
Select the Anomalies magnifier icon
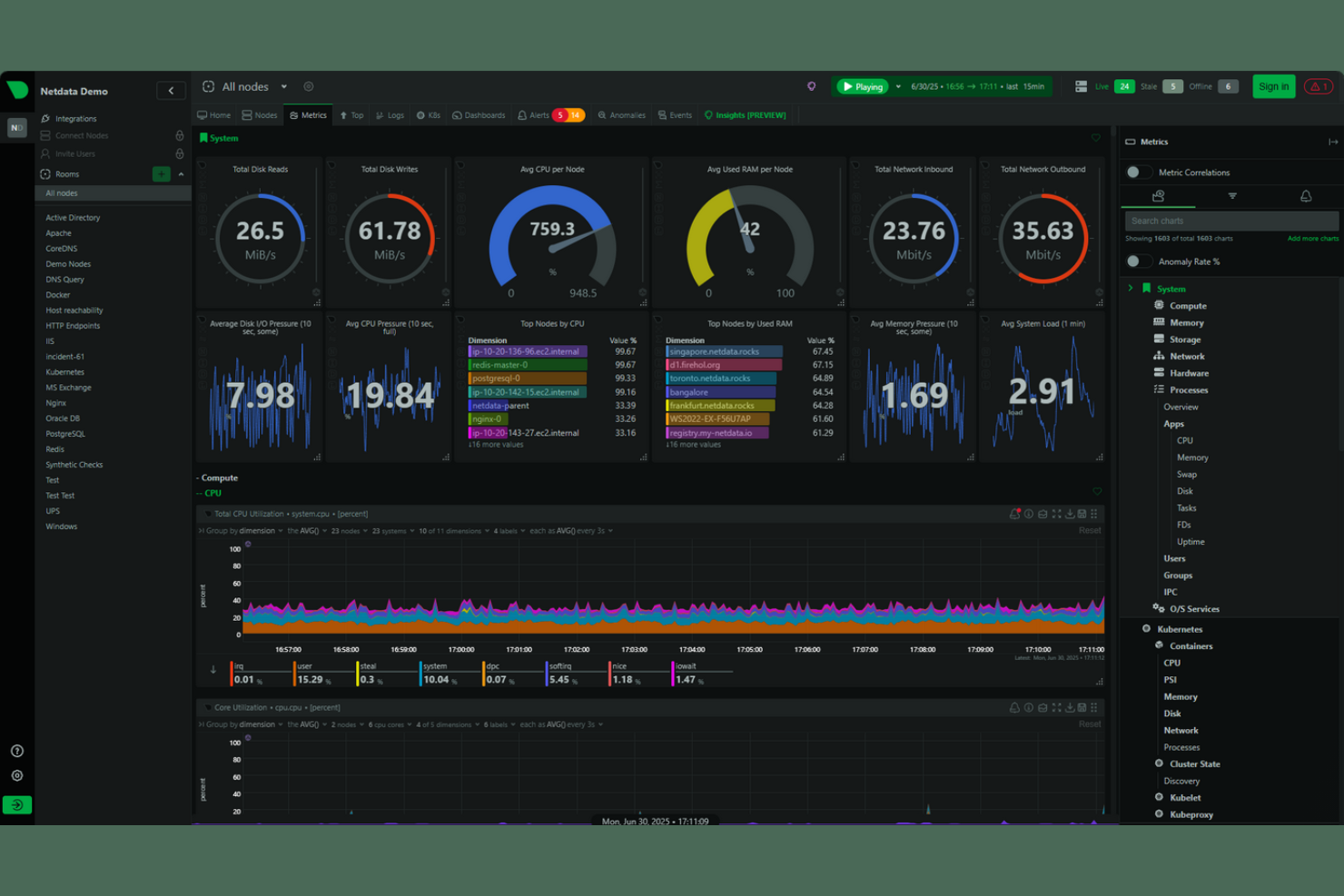[x=602, y=115]
